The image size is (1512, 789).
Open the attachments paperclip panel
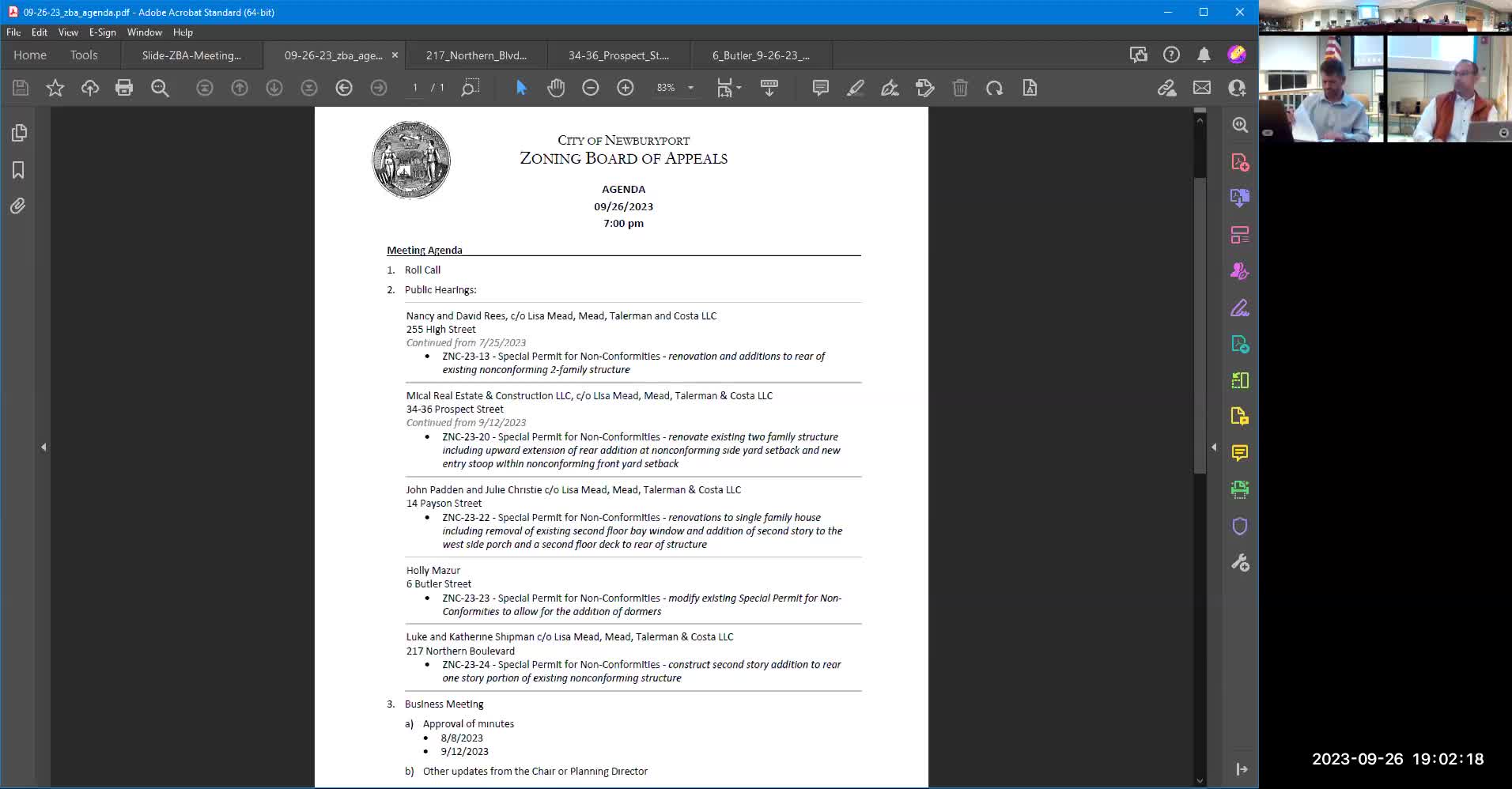point(19,206)
